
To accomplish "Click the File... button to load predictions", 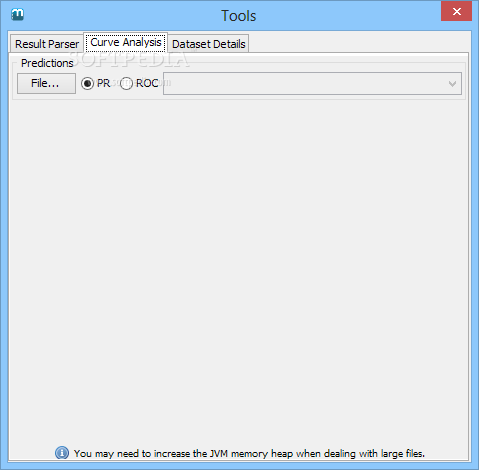I will (46, 83).
